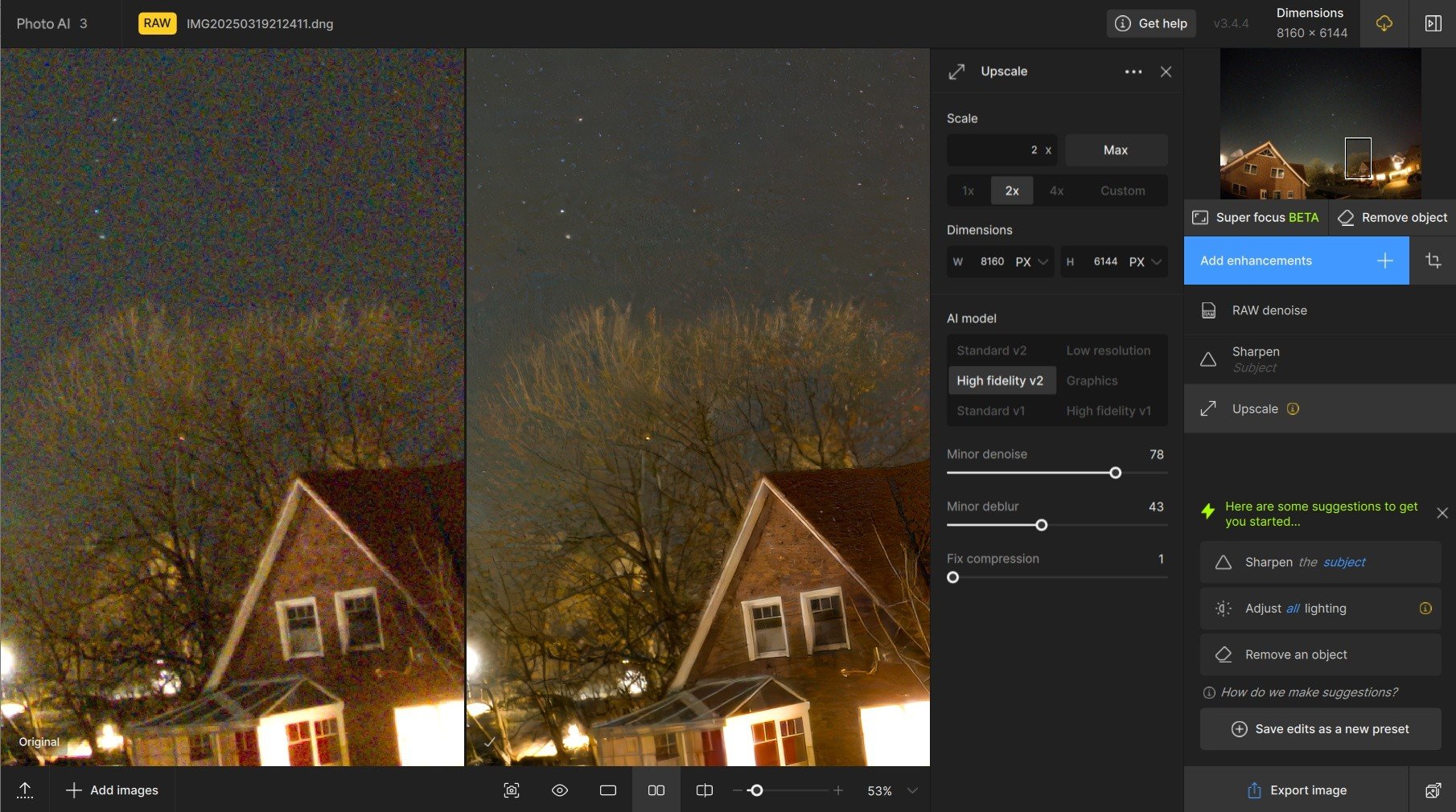Image resolution: width=1456 pixels, height=812 pixels.
Task: Select the split-view slider comparison icon
Action: click(x=704, y=790)
